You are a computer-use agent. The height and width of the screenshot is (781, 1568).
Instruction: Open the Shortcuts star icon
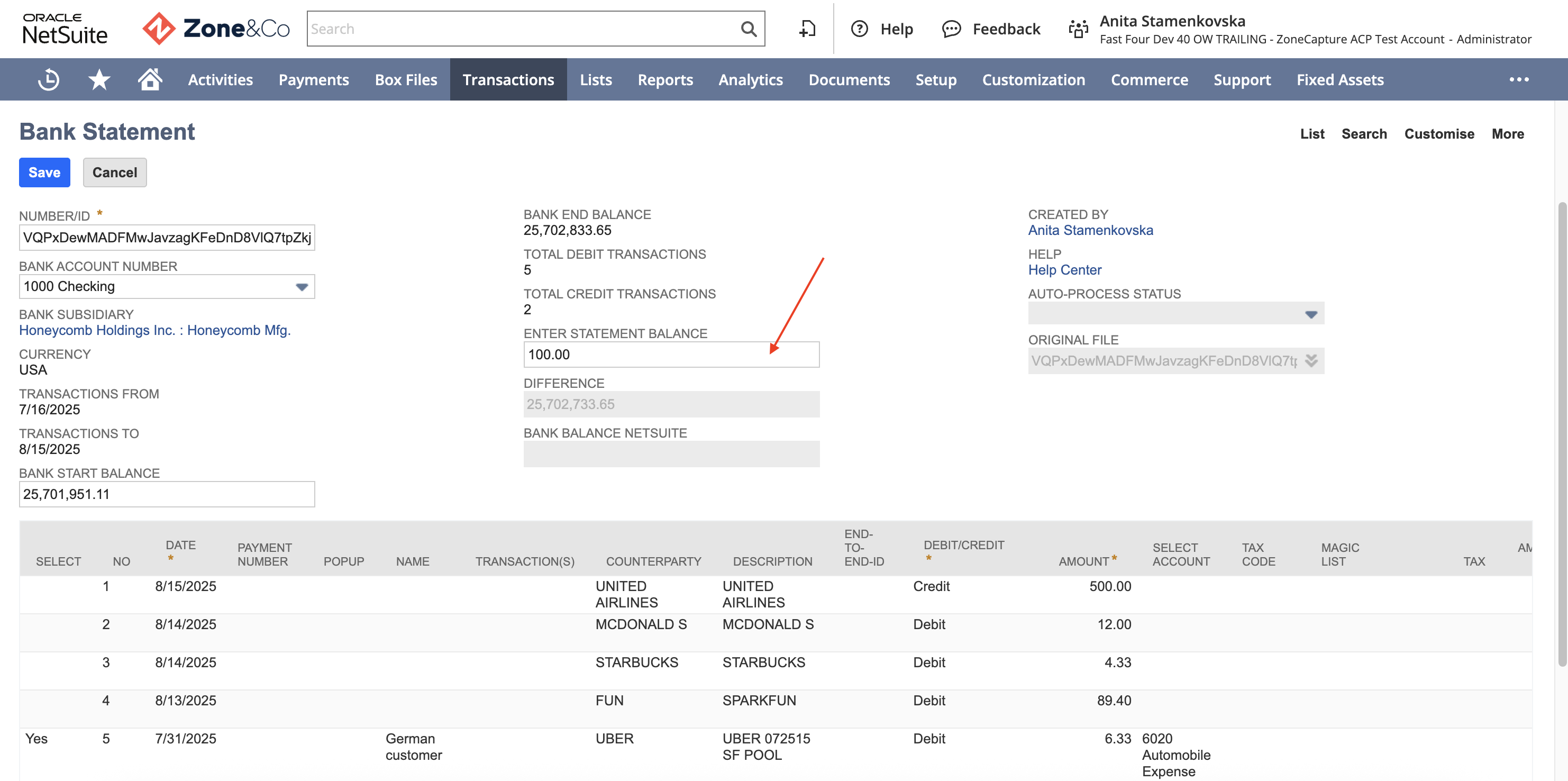pyautogui.click(x=99, y=80)
